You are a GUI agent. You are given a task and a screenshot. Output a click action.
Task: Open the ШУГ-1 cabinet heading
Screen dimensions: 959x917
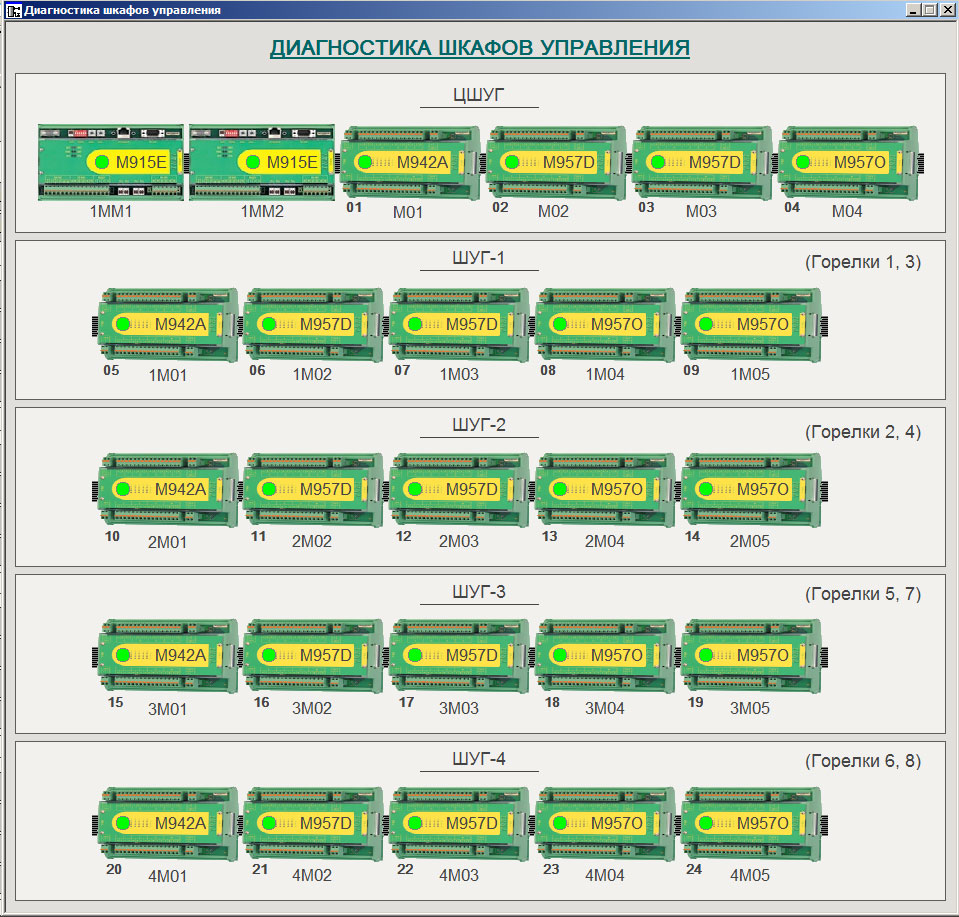479,259
